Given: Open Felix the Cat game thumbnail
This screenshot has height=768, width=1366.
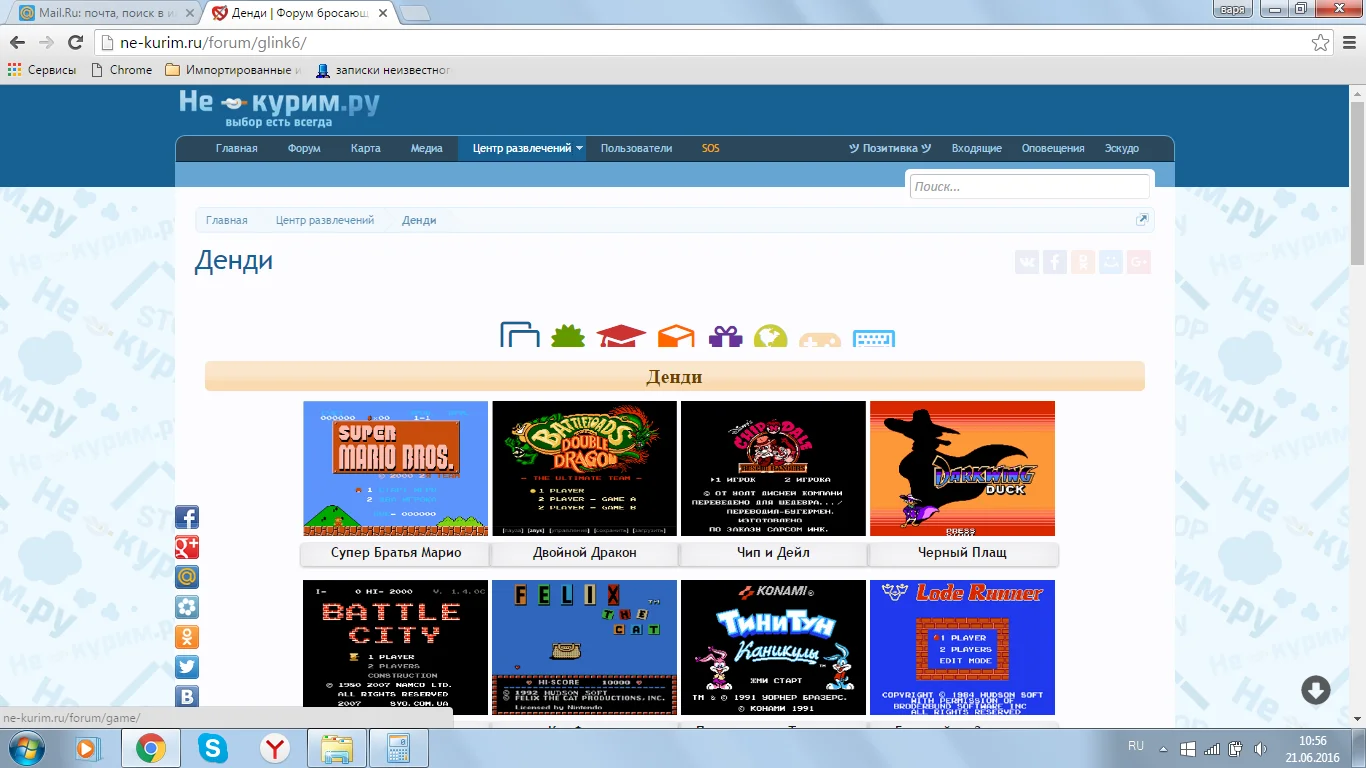Looking at the screenshot, I should pyautogui.click(x=584, y=647).
